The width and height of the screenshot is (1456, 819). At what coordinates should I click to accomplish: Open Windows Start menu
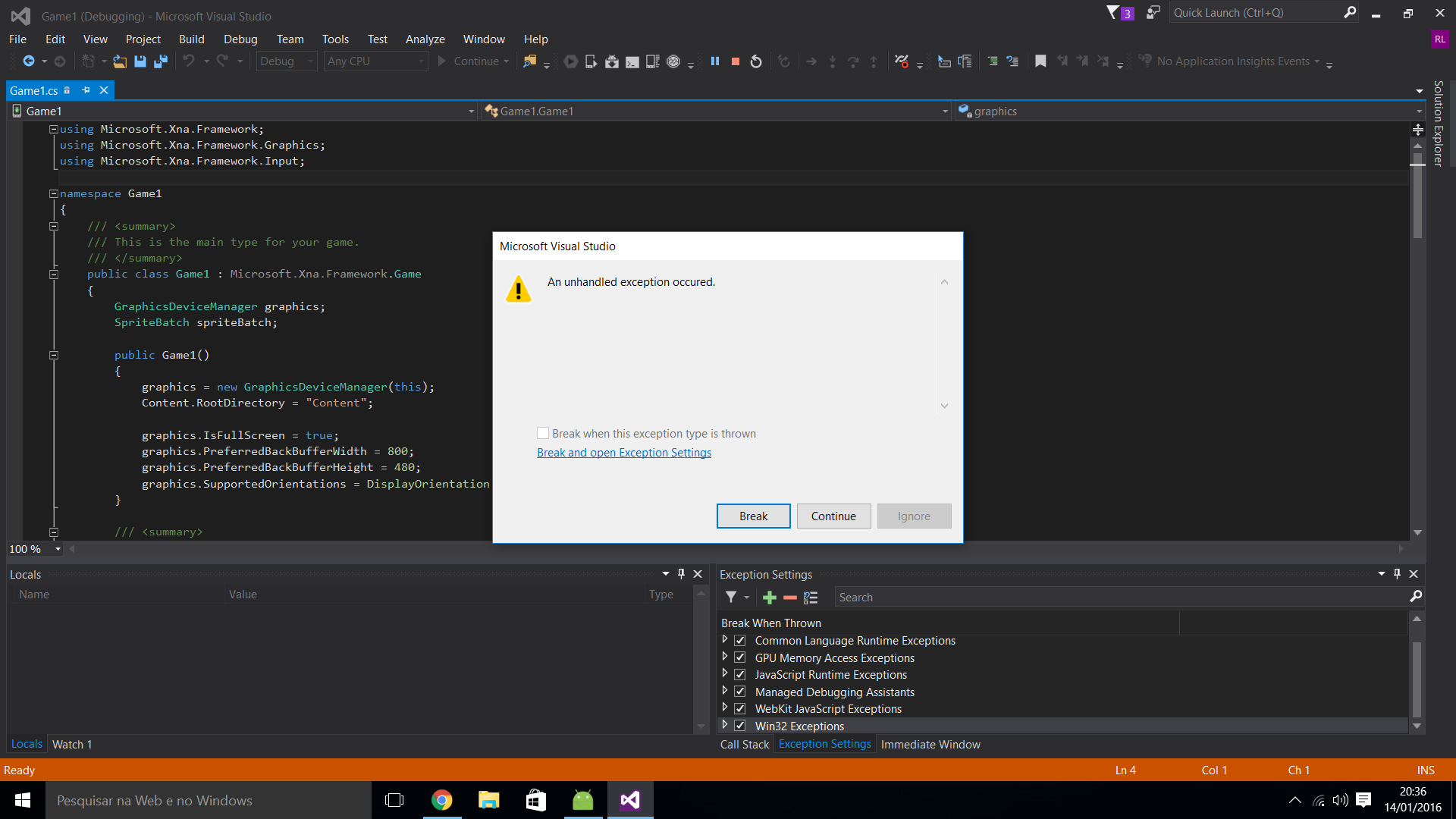[23, 800]
